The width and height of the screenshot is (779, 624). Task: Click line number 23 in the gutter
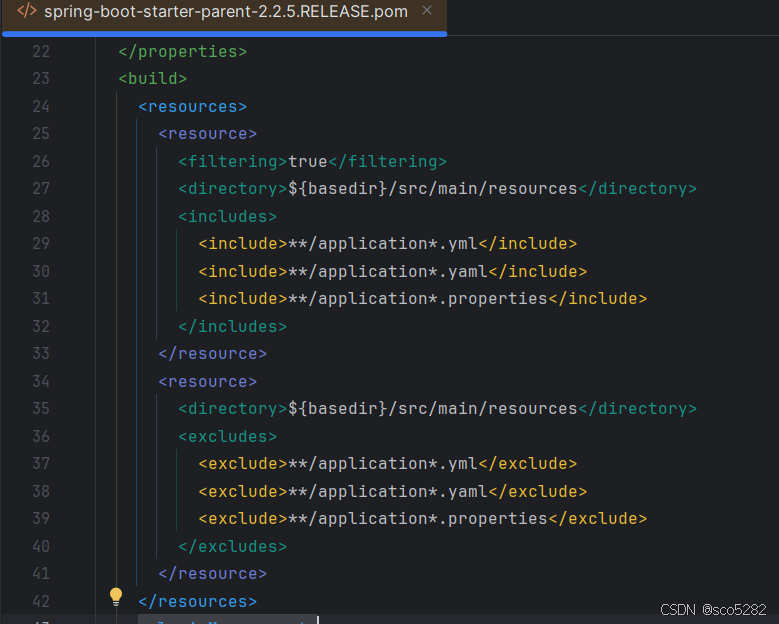pos(41,78)
